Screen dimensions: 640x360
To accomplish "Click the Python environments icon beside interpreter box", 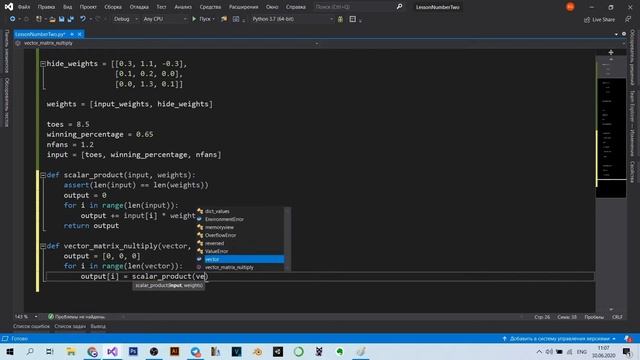I will 340,19.
